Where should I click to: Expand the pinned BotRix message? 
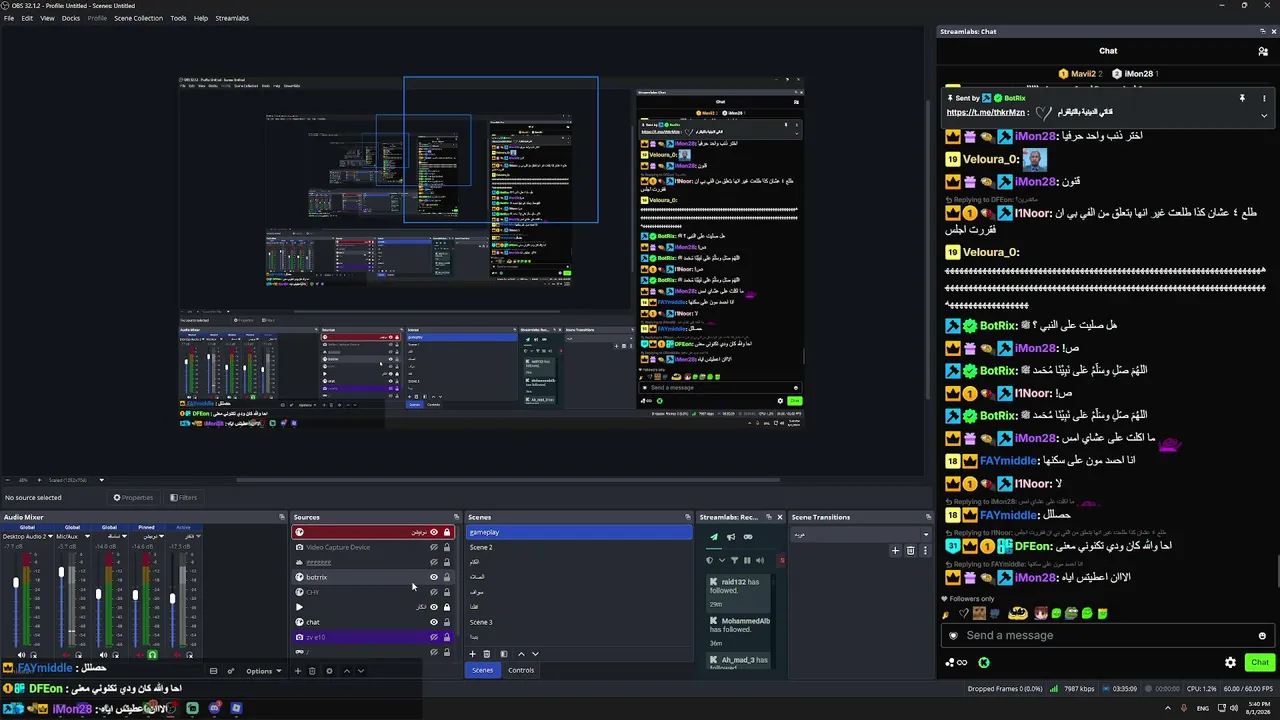[x=1264, y=115]
